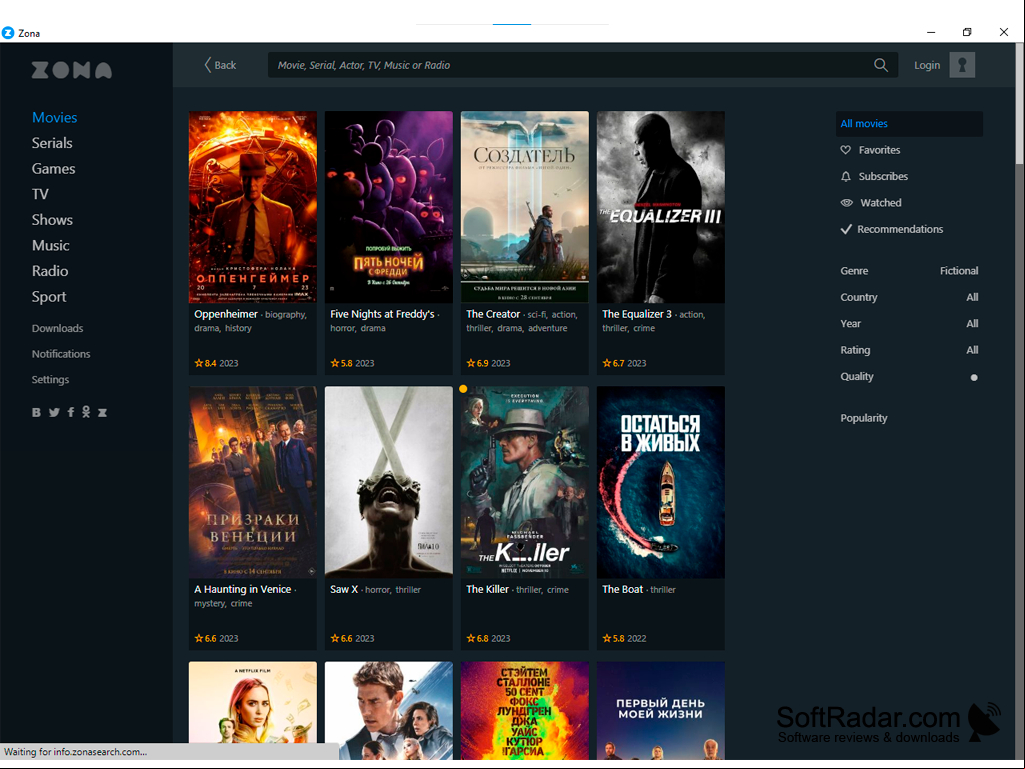1025x769 pixels.
Task: Click The Creator title text
Action: click(493, 314)
